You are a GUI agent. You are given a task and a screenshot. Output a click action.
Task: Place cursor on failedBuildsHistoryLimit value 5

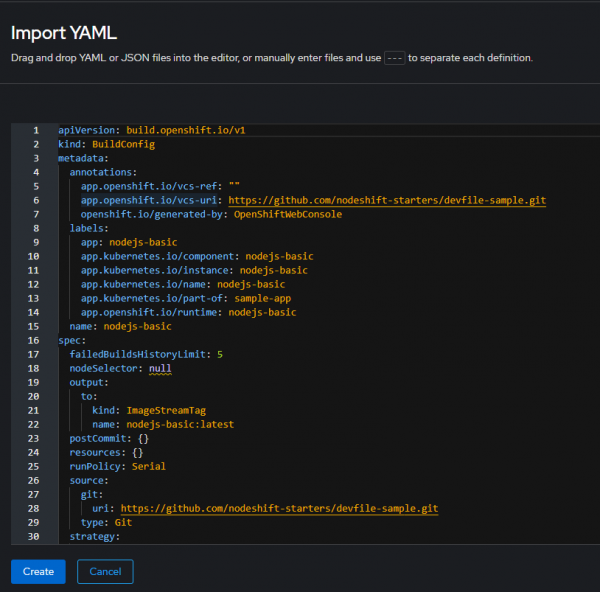coord(219,354)
